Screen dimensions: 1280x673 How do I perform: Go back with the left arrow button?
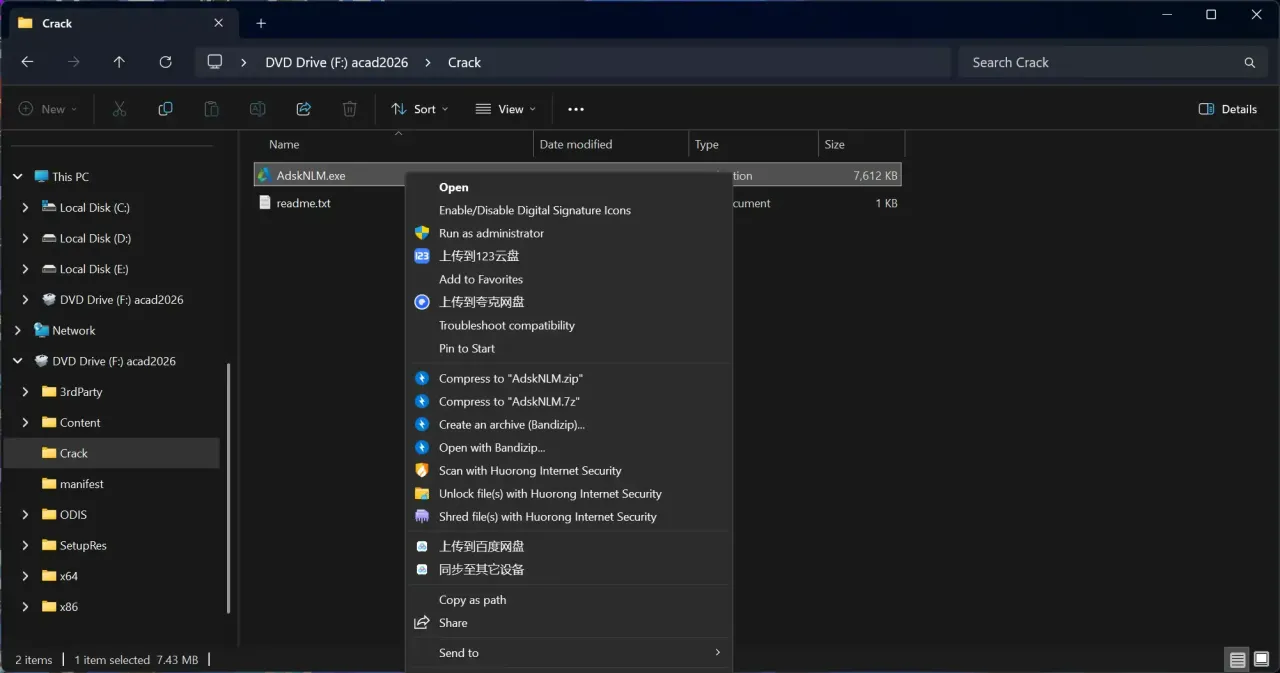27,62
